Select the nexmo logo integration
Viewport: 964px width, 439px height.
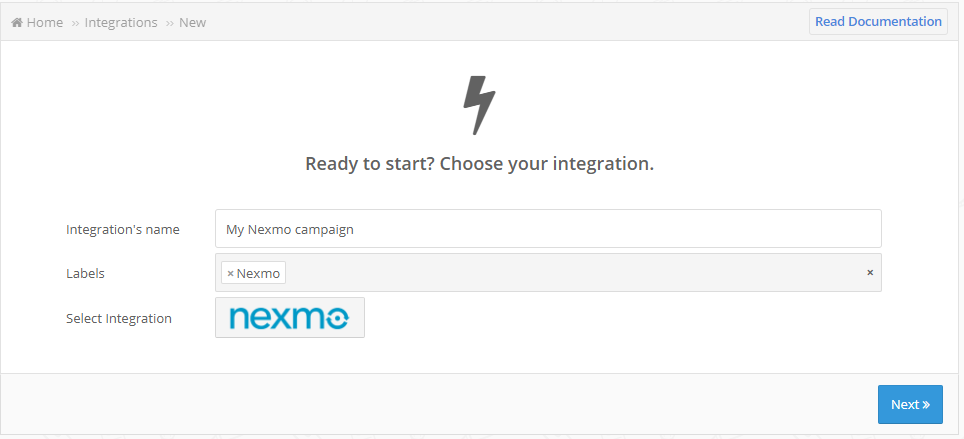pos(290,318)
